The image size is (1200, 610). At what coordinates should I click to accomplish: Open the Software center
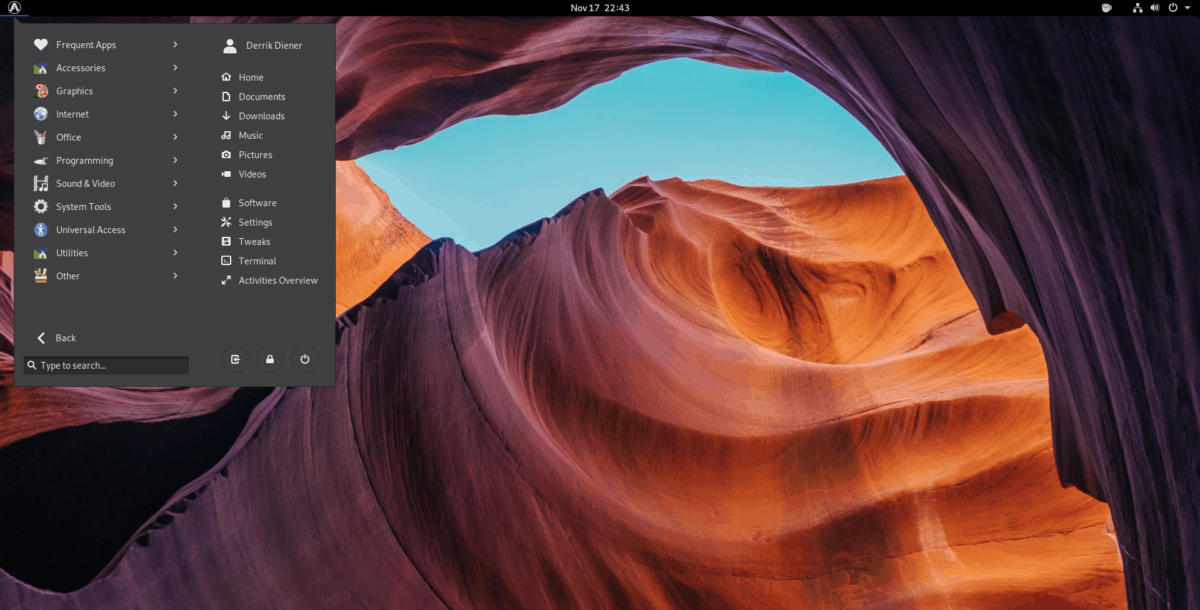pyautogui.click(x=258, y=202)
